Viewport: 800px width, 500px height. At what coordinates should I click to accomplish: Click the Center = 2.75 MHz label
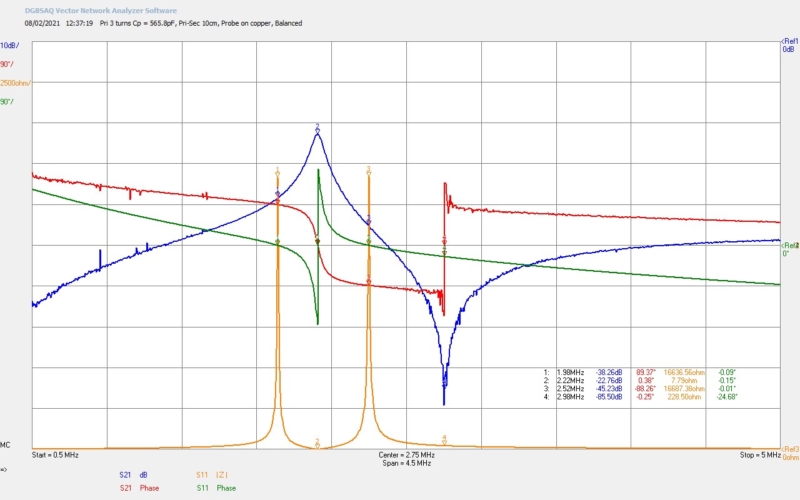coord(407,455)
